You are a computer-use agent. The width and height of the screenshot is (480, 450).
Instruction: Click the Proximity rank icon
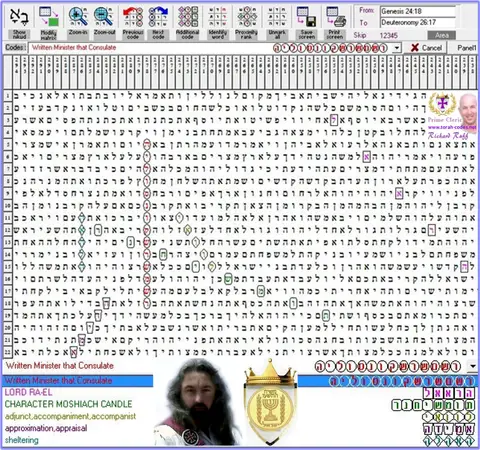pyautogui.click(x=246, y=17)
